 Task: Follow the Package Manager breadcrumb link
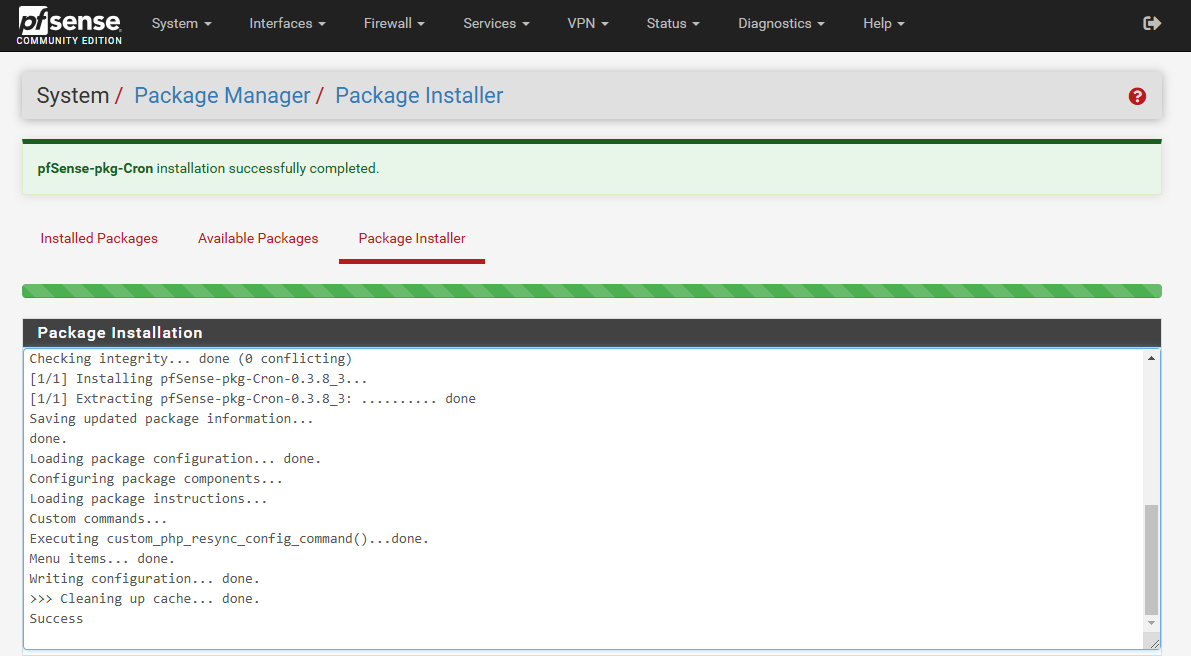[223, 96]
